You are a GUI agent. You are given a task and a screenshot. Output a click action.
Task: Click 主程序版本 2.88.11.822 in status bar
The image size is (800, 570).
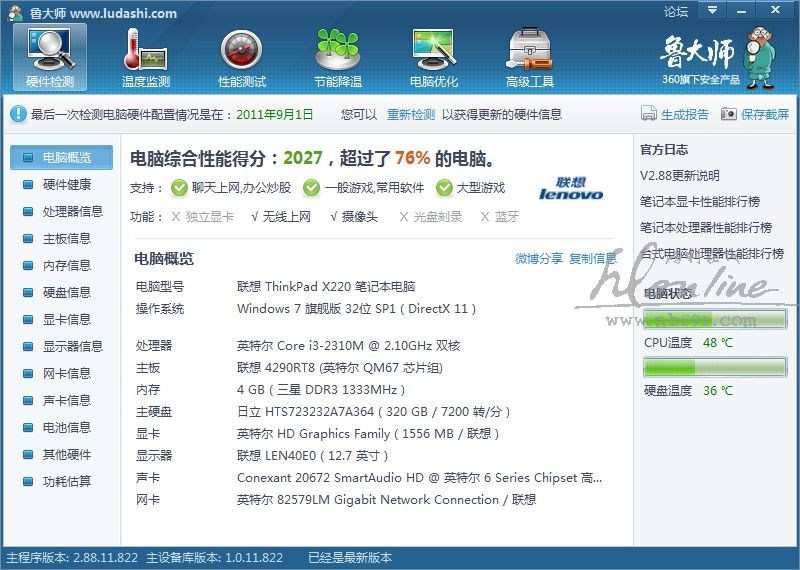click(72, 558)
